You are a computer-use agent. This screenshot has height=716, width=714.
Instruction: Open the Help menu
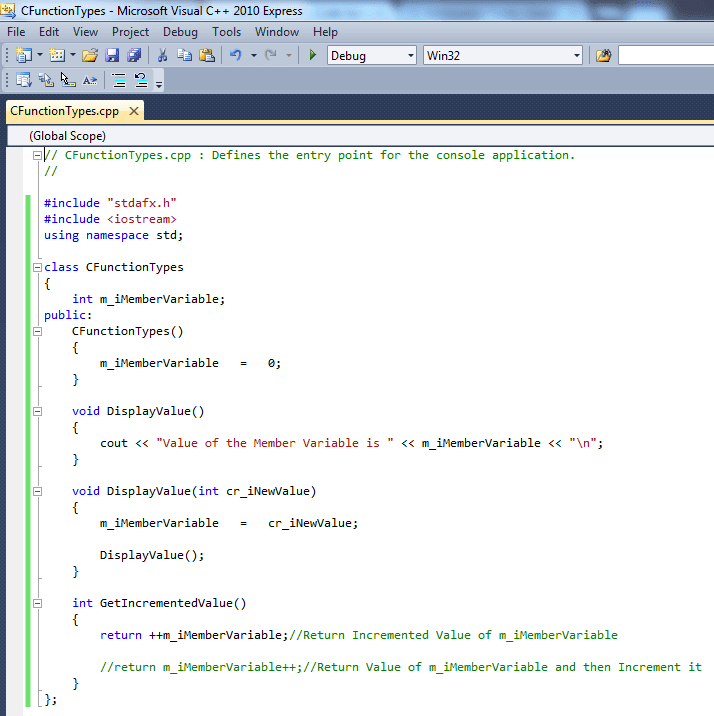(x=326, y=32)
